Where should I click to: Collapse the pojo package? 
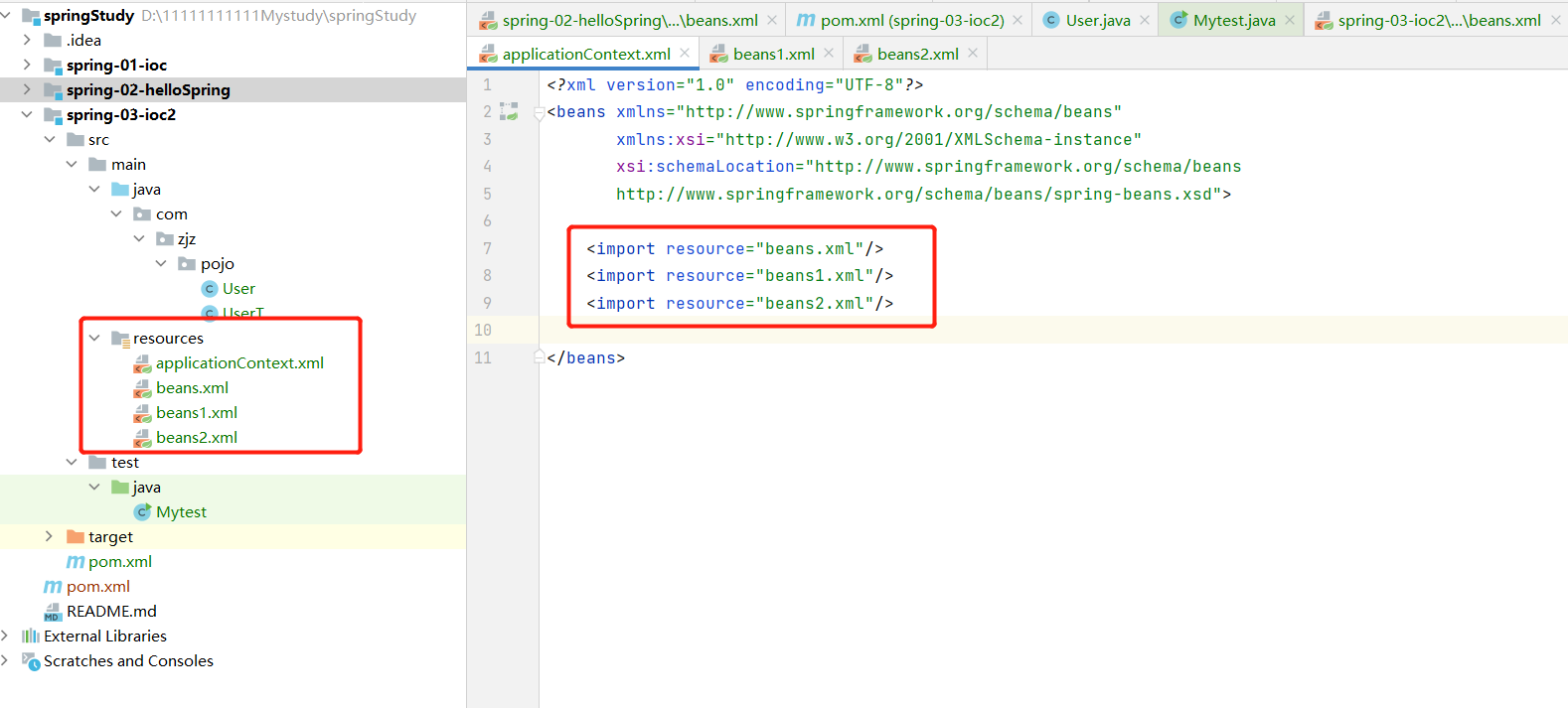coord(161,264)
